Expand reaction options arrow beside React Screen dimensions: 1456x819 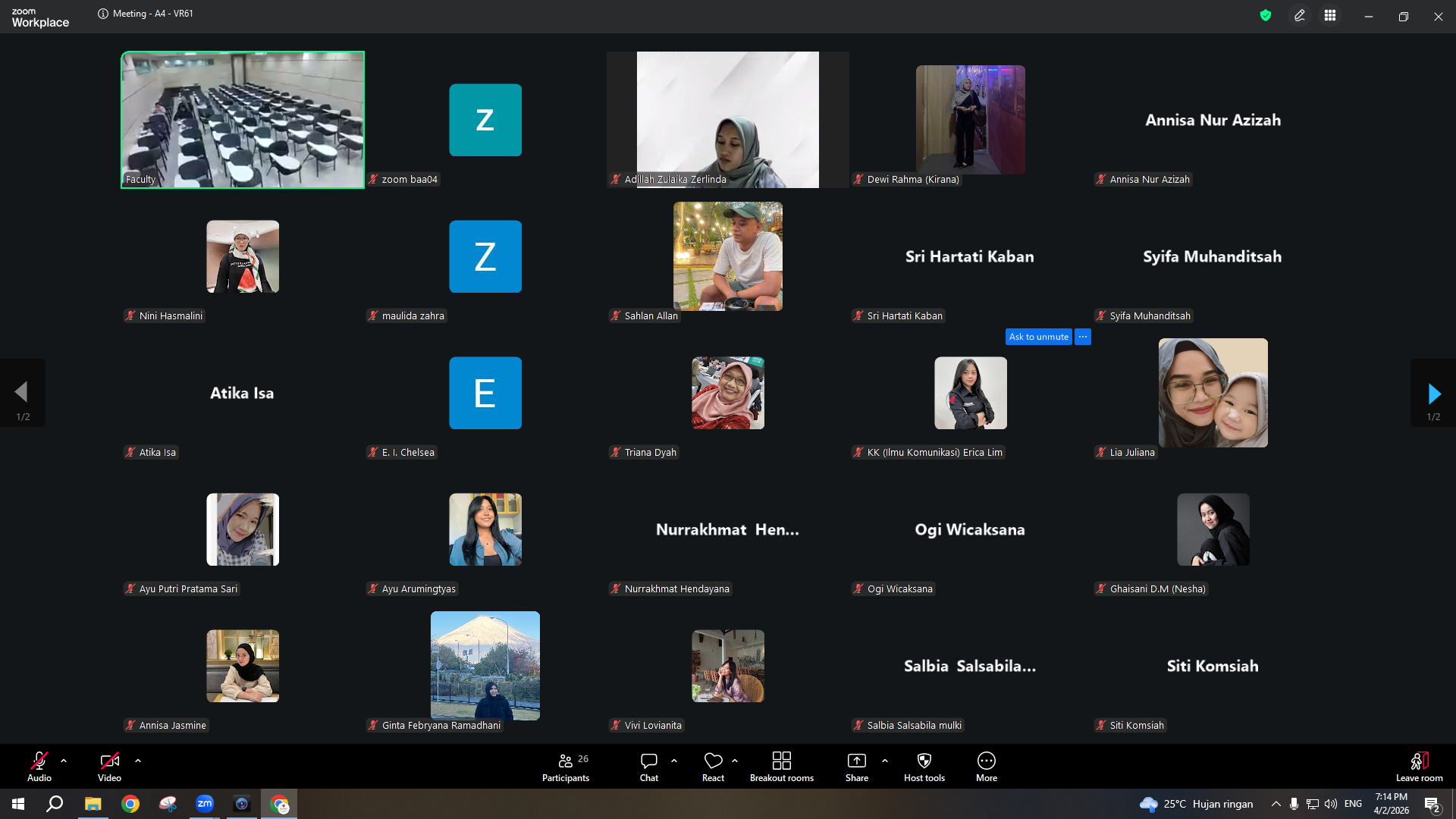(735, 761)
